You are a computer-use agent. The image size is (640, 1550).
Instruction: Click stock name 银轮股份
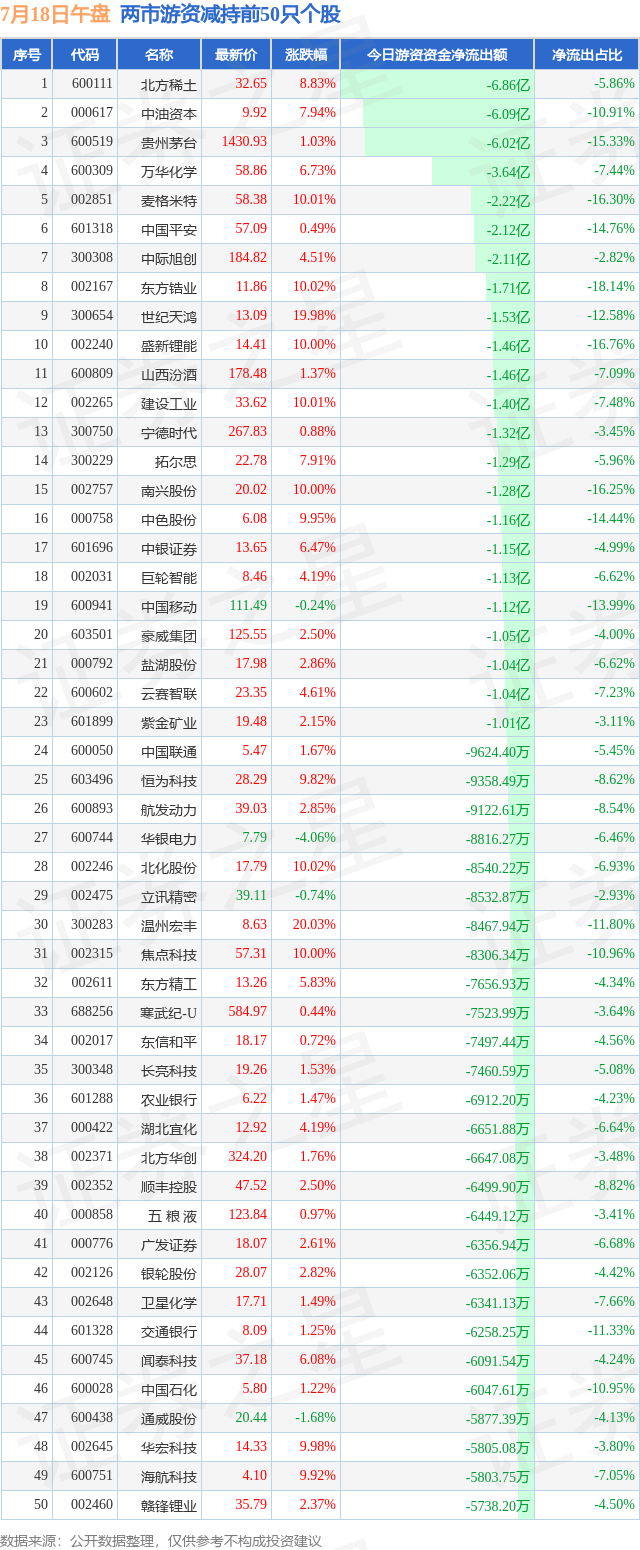coord(169,1273)
